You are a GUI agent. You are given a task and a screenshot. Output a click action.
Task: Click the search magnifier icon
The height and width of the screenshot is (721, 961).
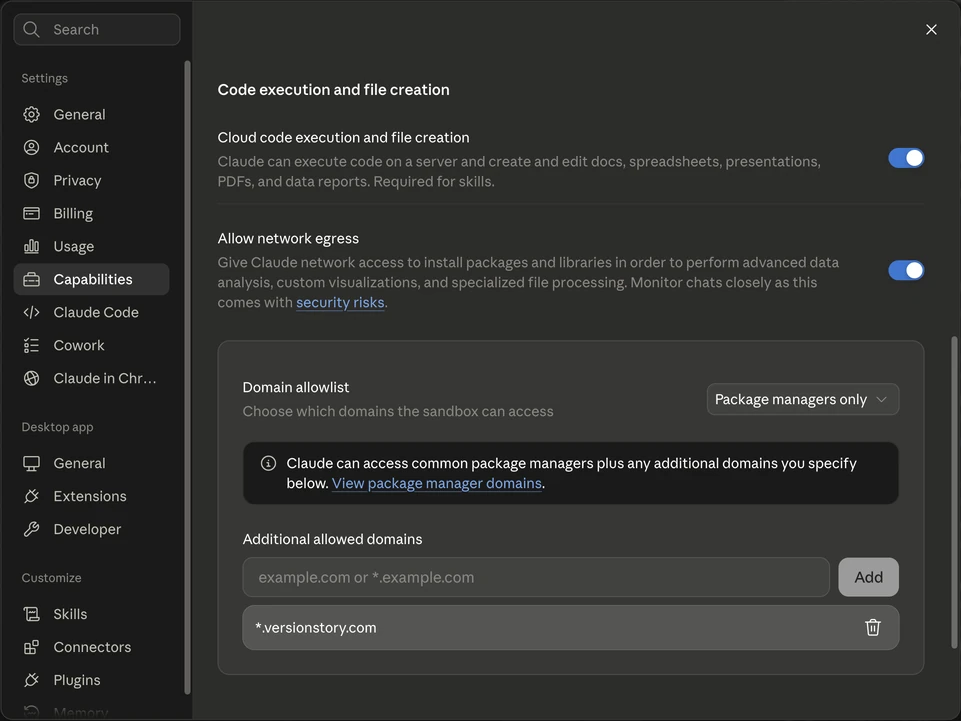point(31,29)
